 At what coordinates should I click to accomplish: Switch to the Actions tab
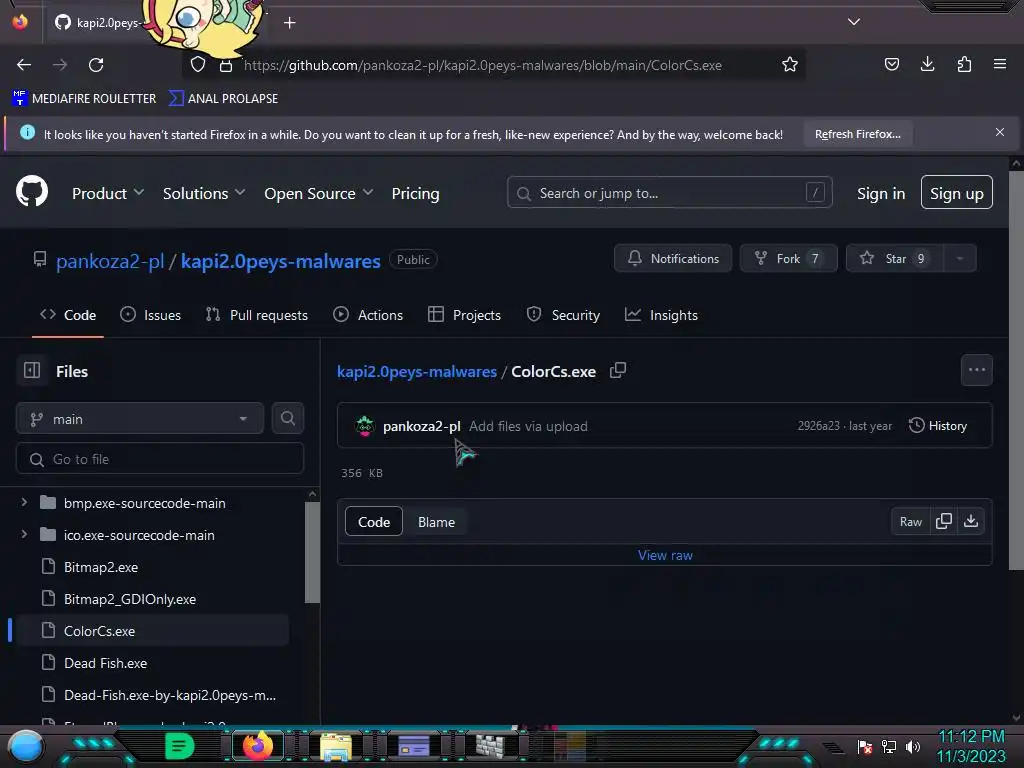pyautogui.click(x=368, y=315)
